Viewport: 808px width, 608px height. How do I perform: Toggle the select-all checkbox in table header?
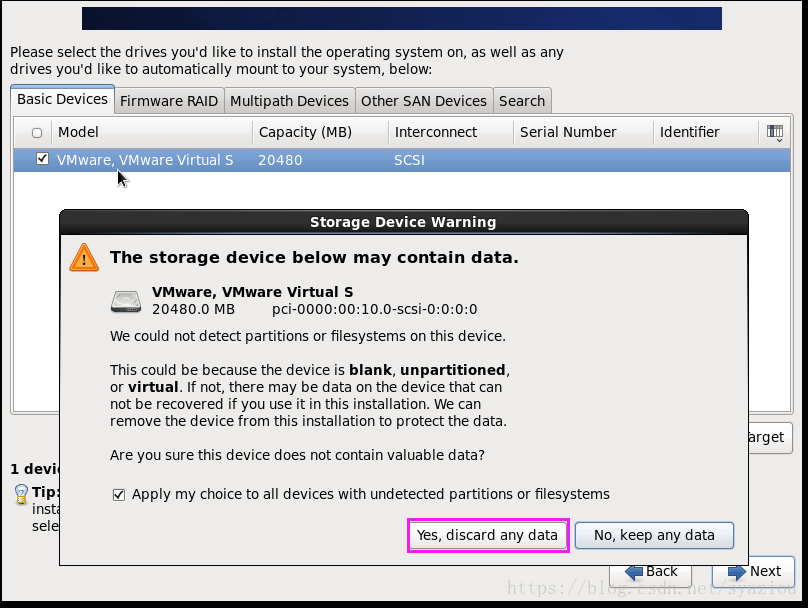tap(37, 133)
